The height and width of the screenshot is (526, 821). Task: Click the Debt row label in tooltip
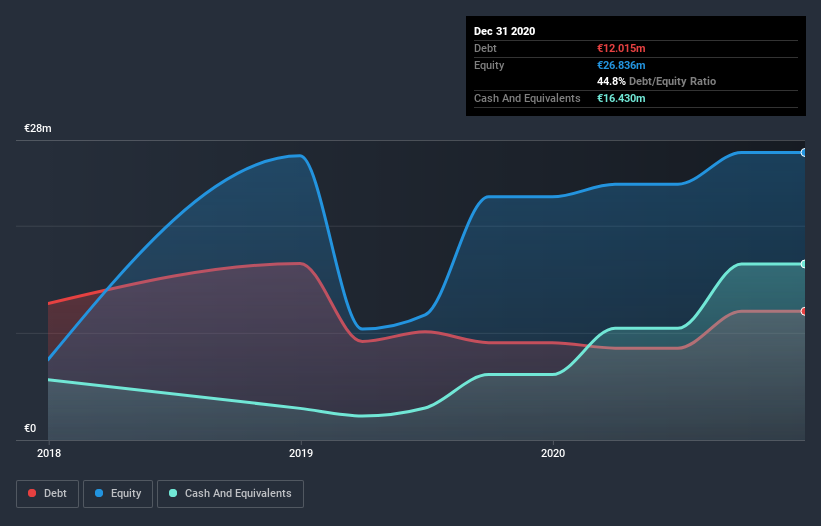pyautogui.click(x=485, y=48)
